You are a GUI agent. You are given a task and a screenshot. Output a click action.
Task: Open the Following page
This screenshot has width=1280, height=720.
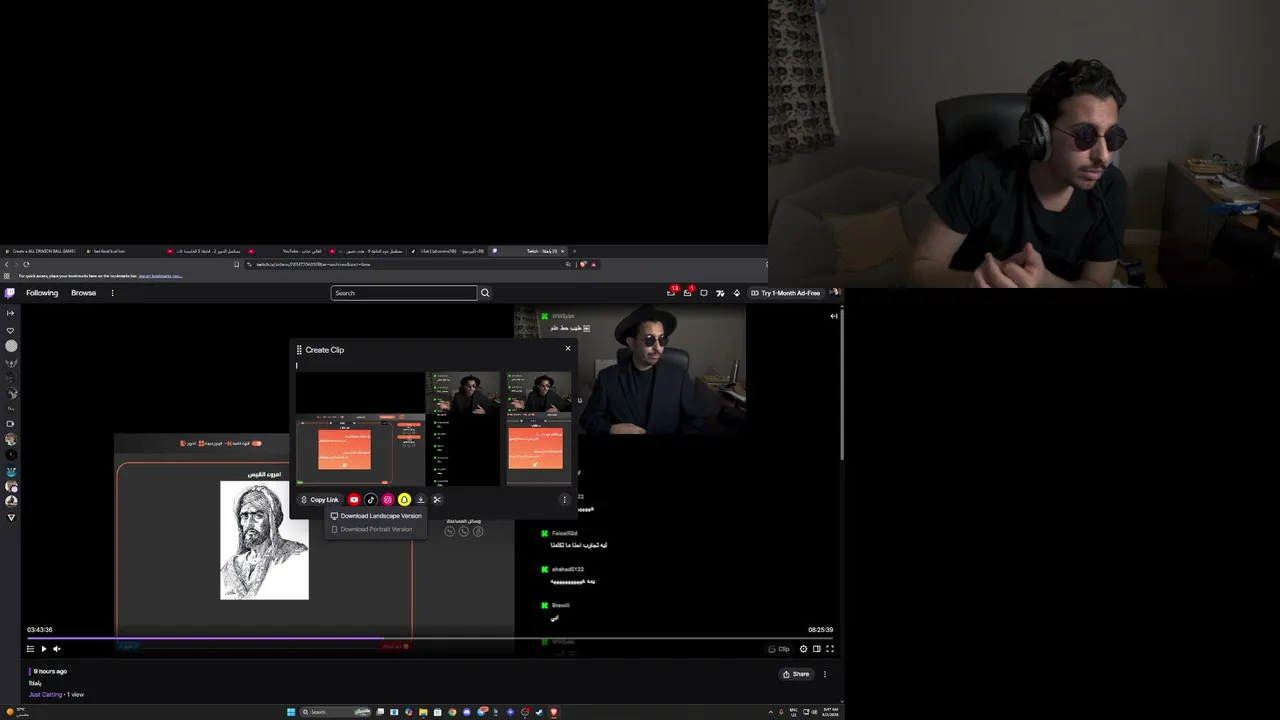(x=42, y=293)
